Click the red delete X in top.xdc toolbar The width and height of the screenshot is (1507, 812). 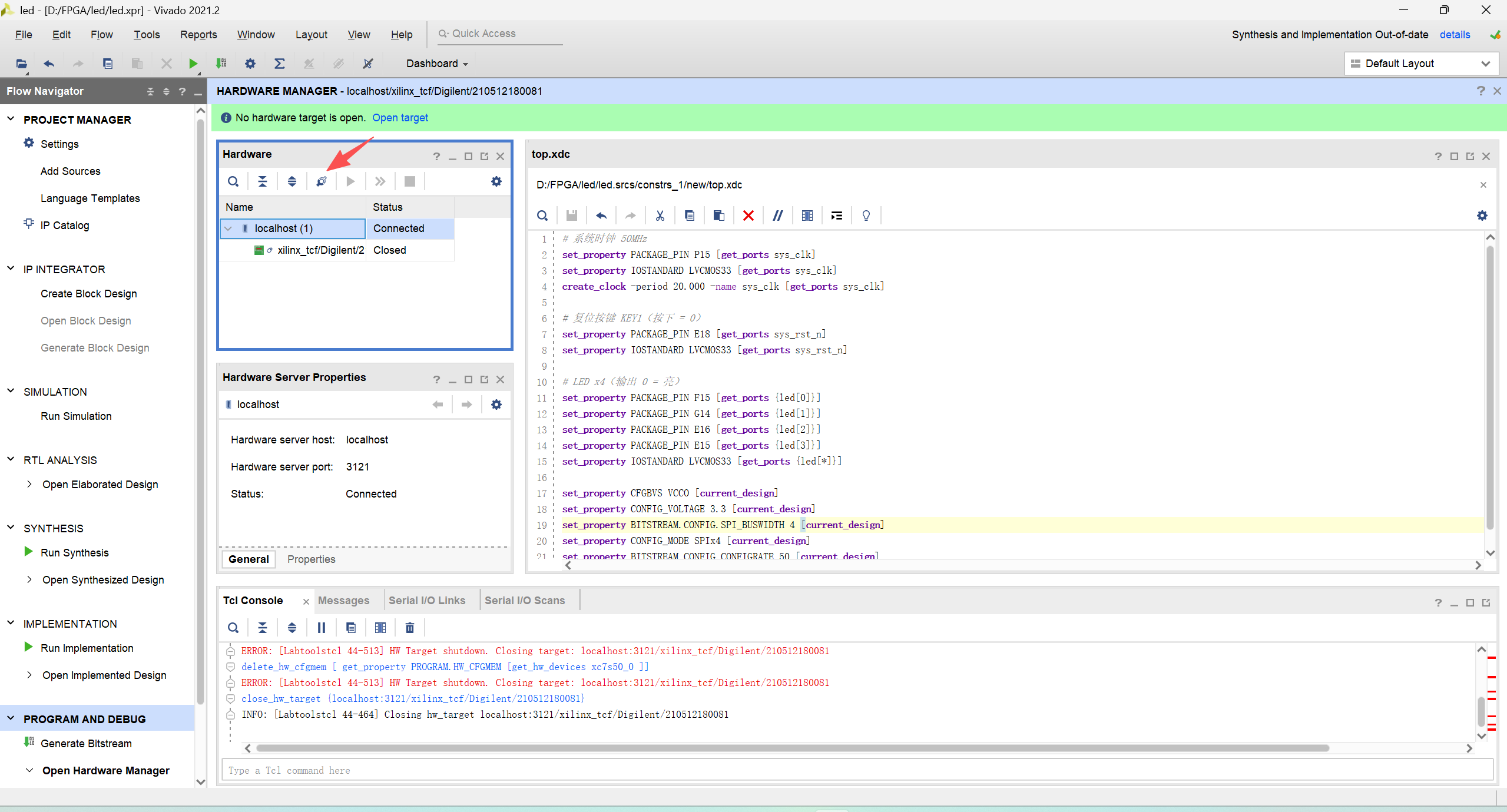tap(748, 216)
